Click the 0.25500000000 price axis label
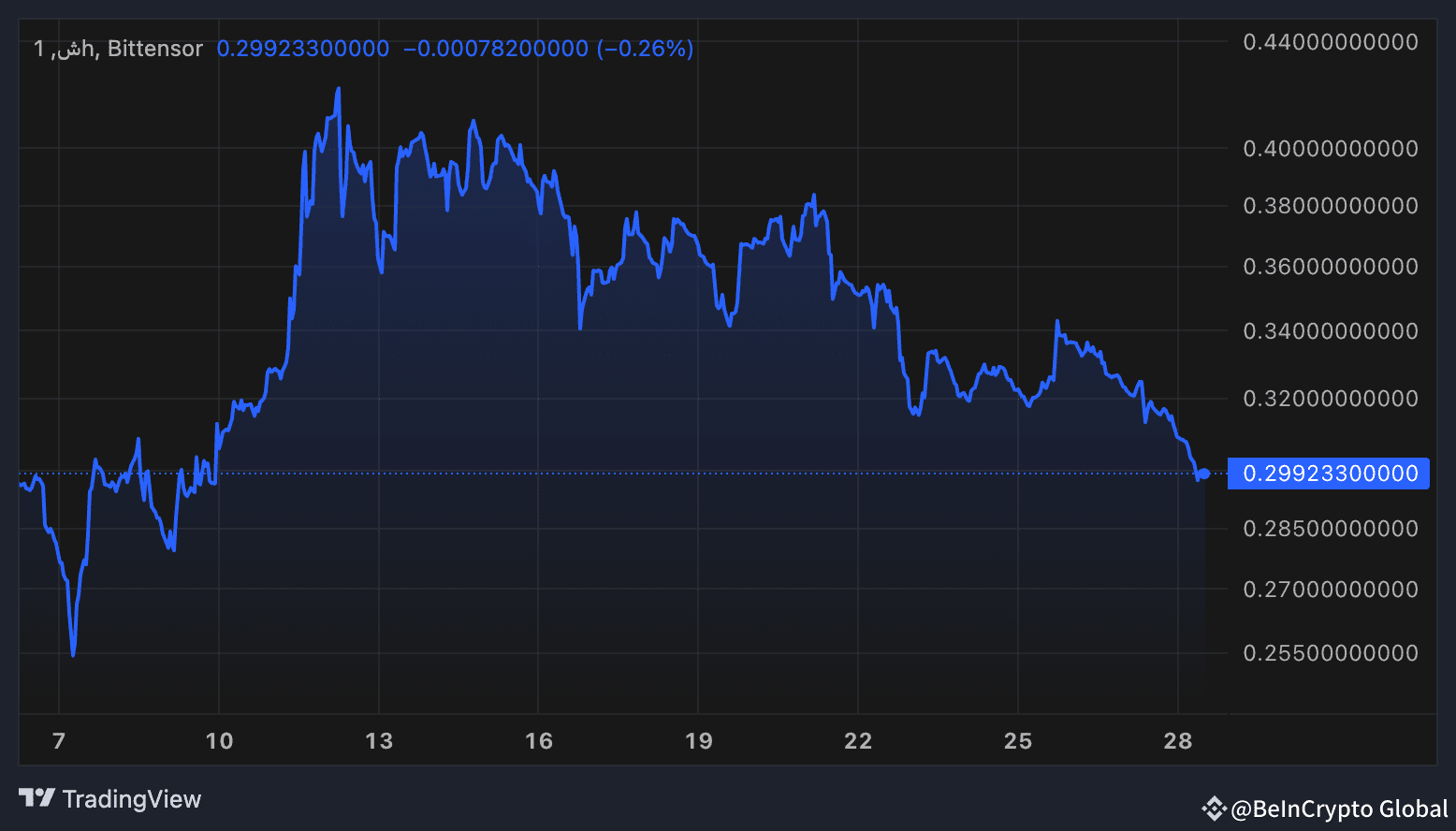This screenshot has height=831, width=1456. (1331, 653)
